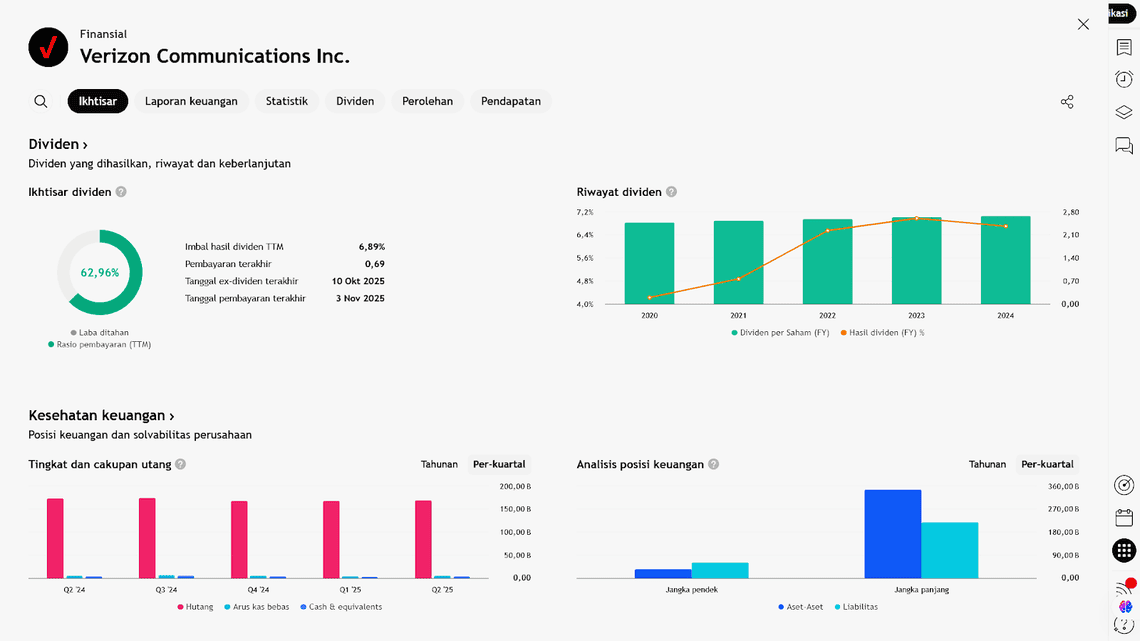Click the Verizon logo
The image size is (1140, 641).
click(x=48, y=47)
